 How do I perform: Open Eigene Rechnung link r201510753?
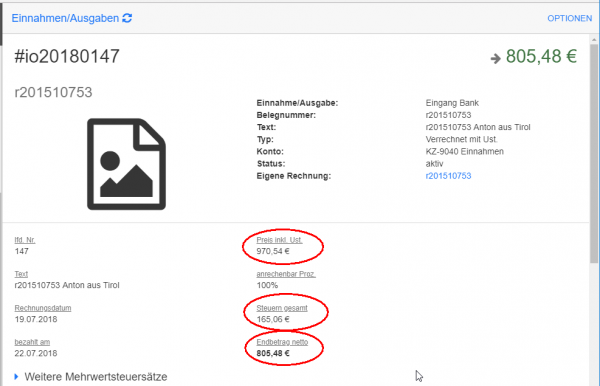[x=448, y=176]
